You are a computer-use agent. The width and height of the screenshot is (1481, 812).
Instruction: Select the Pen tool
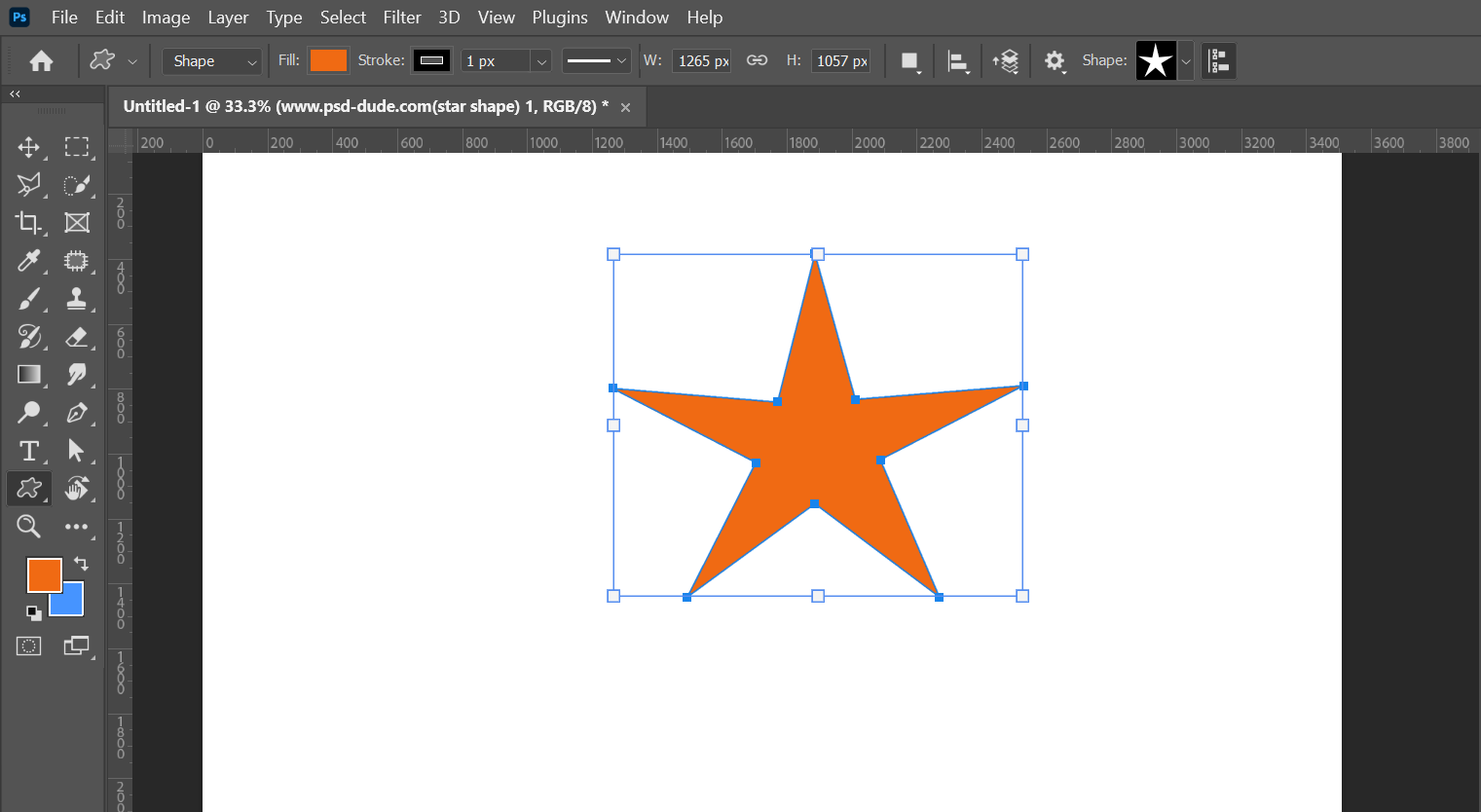[x=76, y=413]
